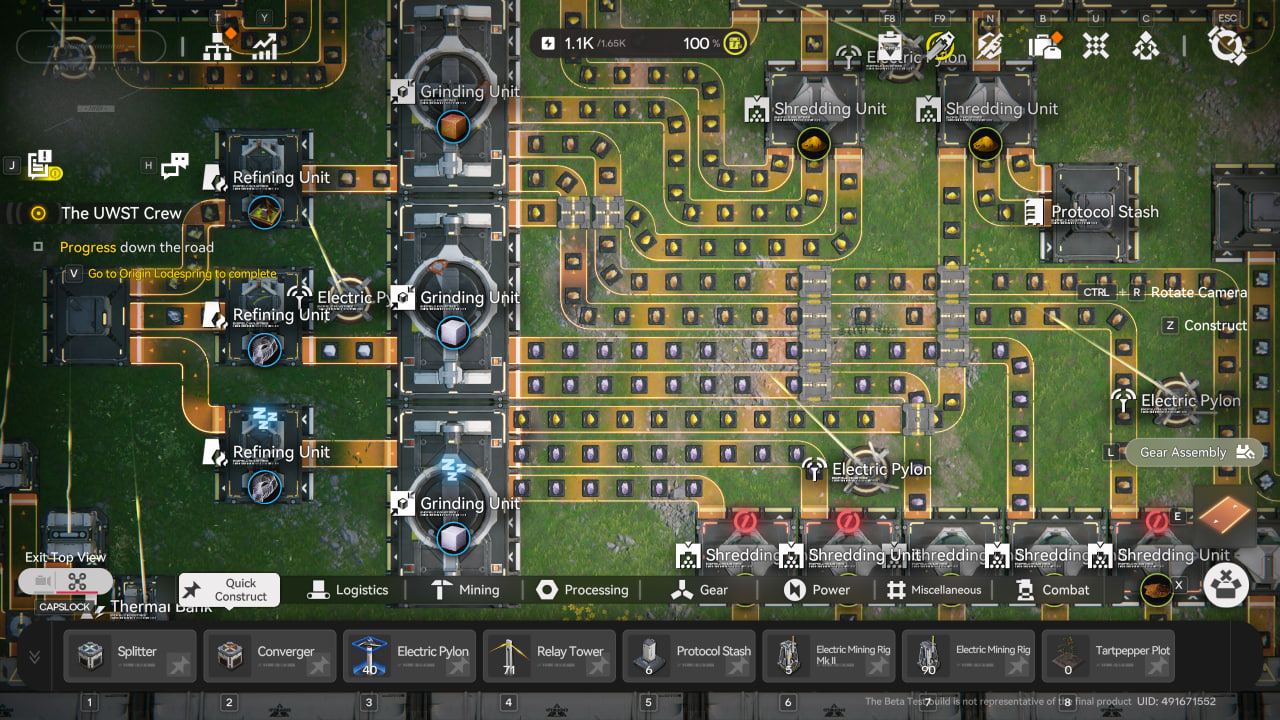
Task: Open the top-bar icon marked N
Action: click(x=990, y=46)
